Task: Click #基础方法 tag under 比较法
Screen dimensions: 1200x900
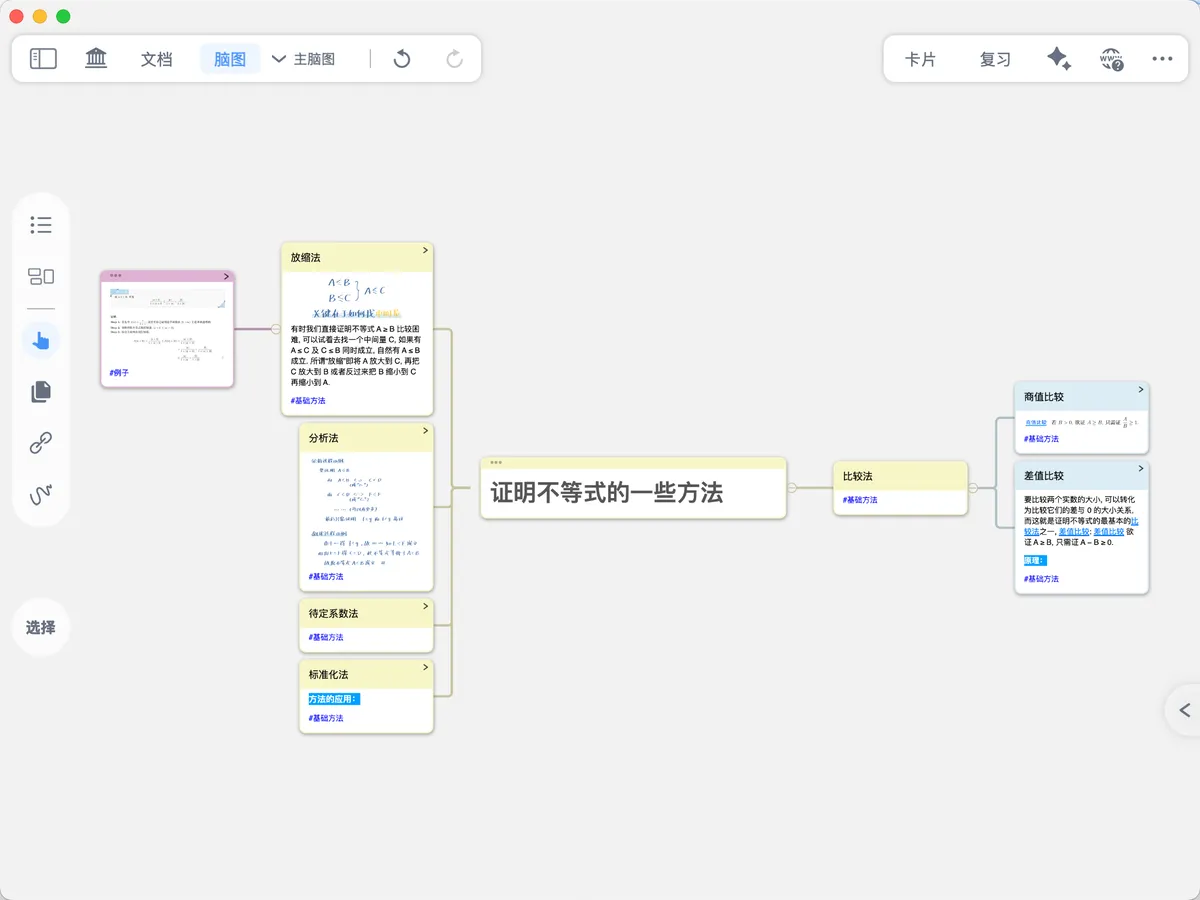Action: pyautogui.click(x=860, y=499)
